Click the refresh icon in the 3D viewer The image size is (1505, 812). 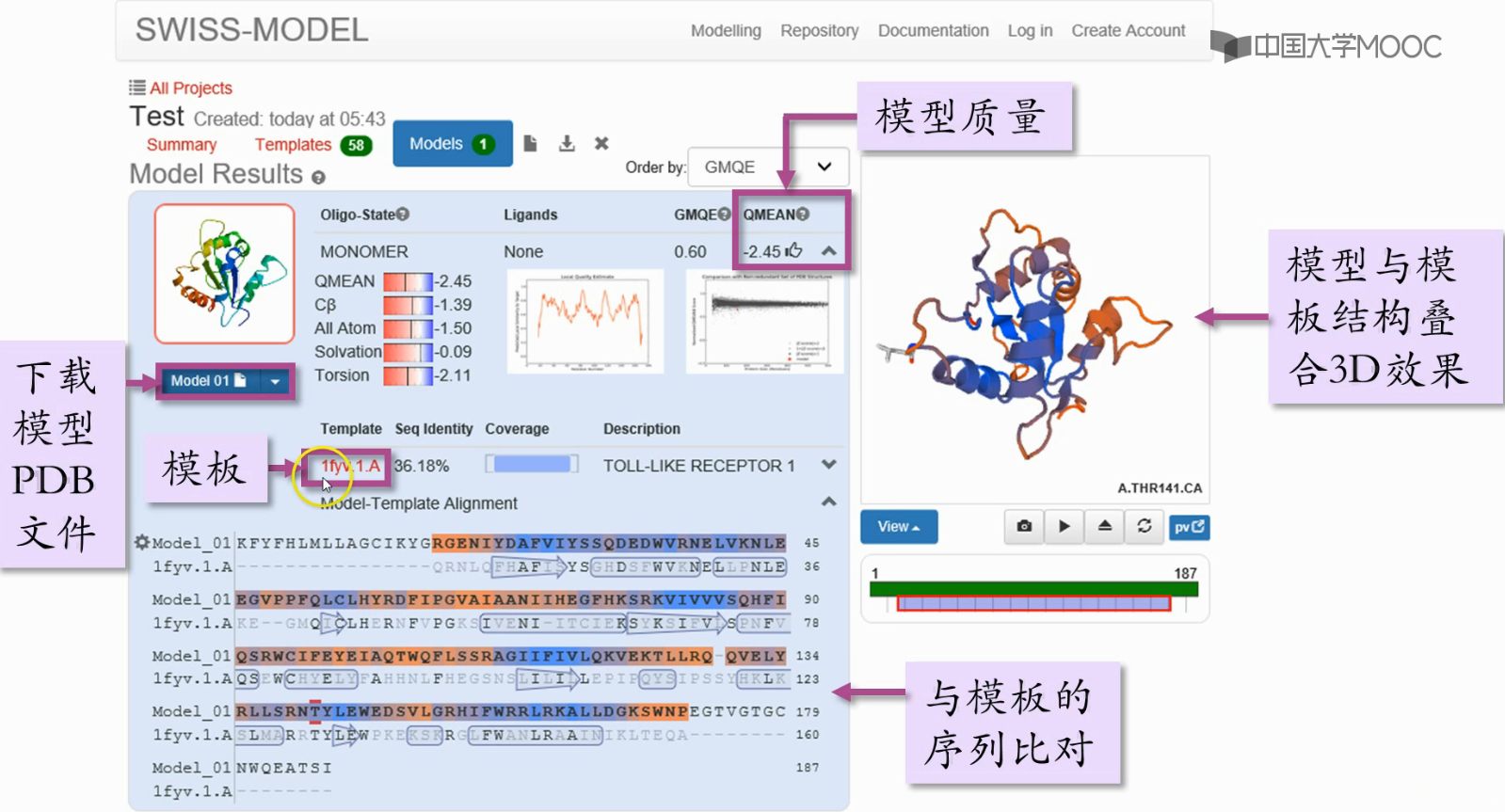click(x=1145, y=527)
